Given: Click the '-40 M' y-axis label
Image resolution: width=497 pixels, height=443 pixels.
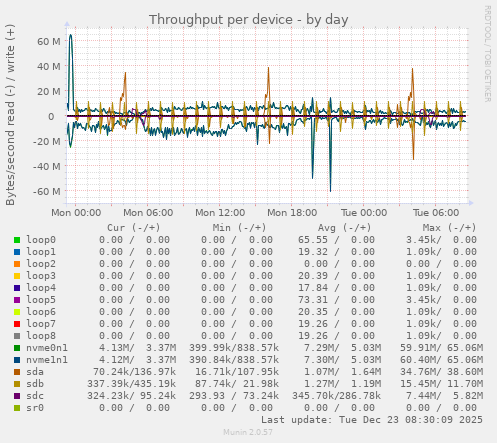Looking at the screenshot, I should point(47,166).
